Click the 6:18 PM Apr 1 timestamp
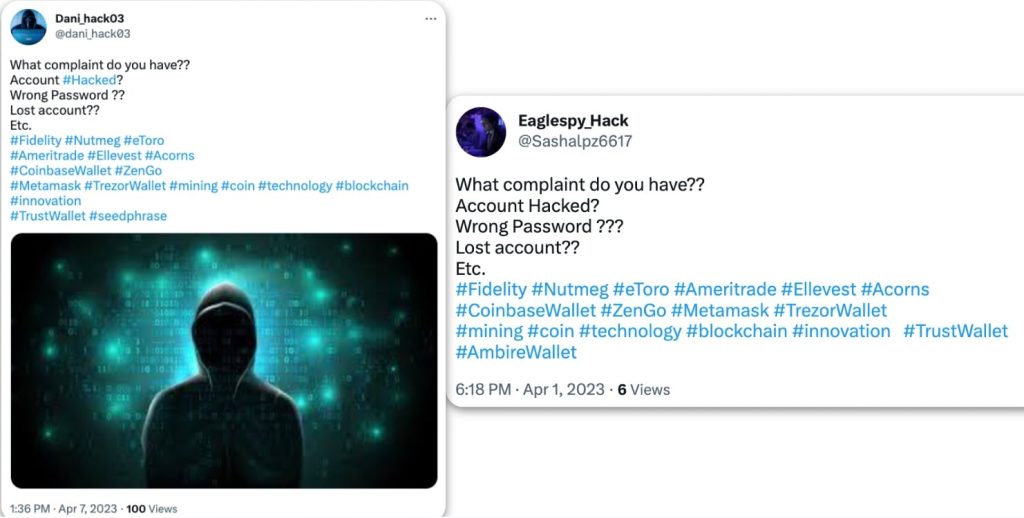 [x=530, y=389]
